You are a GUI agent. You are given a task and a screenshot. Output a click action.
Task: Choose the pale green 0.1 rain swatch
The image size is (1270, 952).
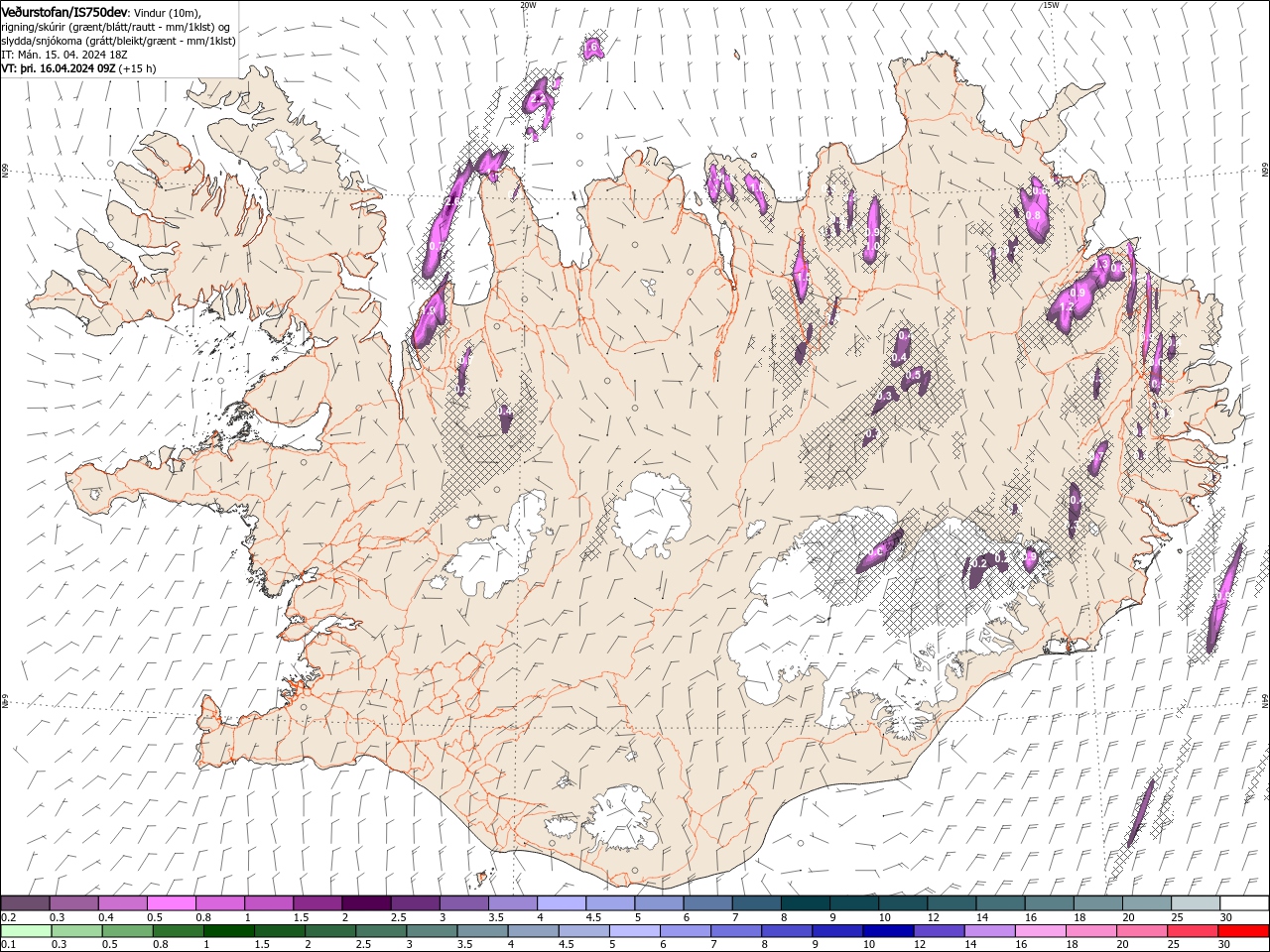click(x=25, y=931)
